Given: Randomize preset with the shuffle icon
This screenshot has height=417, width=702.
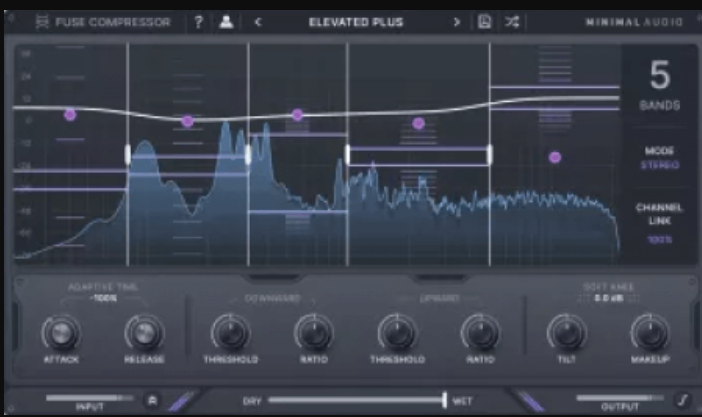Looking at the screenshot, I should click(x=512, y=22).
